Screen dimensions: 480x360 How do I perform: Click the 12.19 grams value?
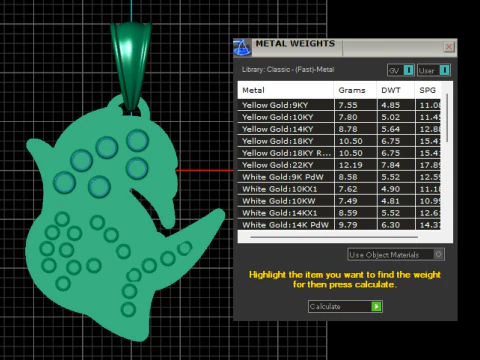pyautogui.click(x=350, y=165)
